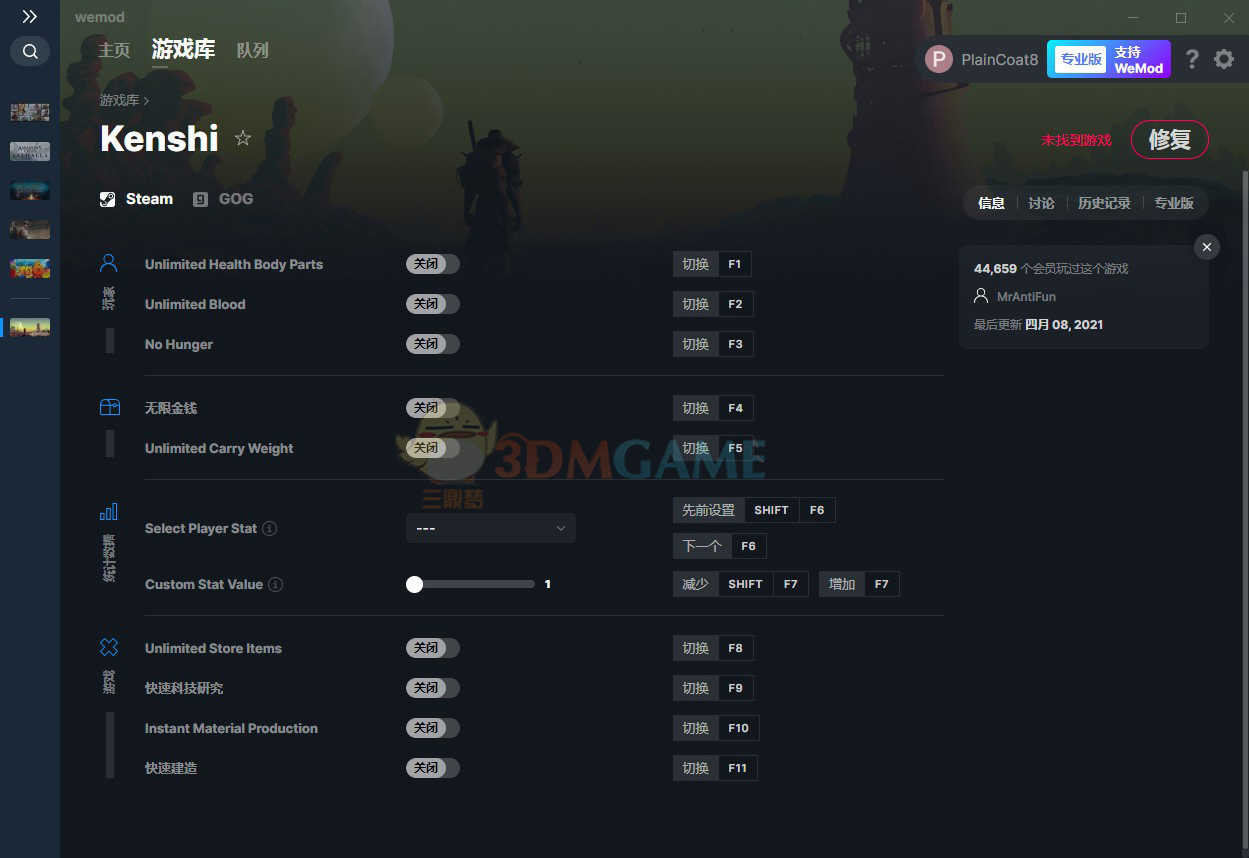Open the Valhalla game thumbnail in sidebar
Image resolution: width=1249 pixels, height=858 pixels.
tap(30, 151)
